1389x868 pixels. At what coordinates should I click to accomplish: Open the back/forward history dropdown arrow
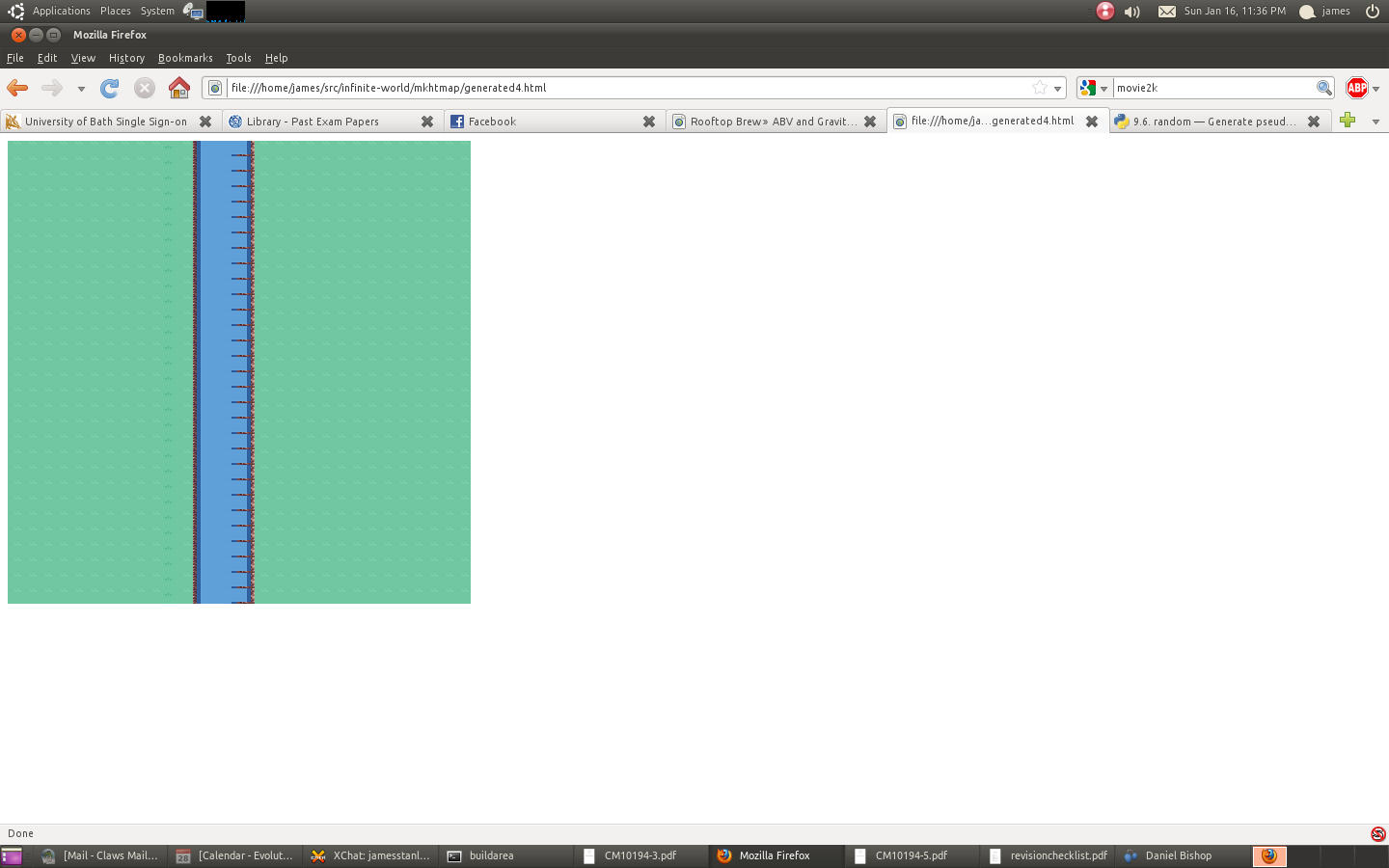(x=81, y=89)
